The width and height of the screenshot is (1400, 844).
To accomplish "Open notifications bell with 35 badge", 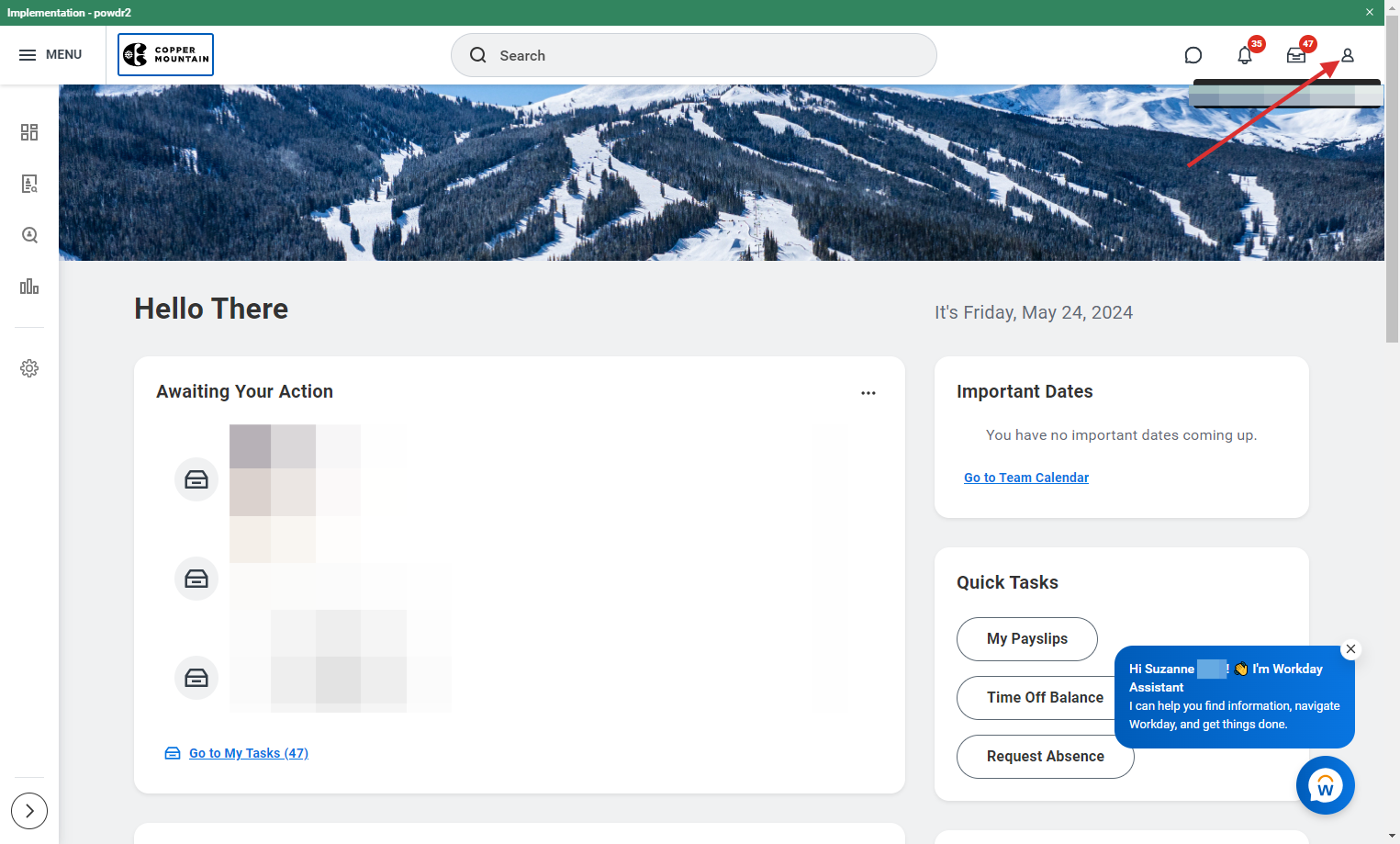I will tap(1245, 55).
